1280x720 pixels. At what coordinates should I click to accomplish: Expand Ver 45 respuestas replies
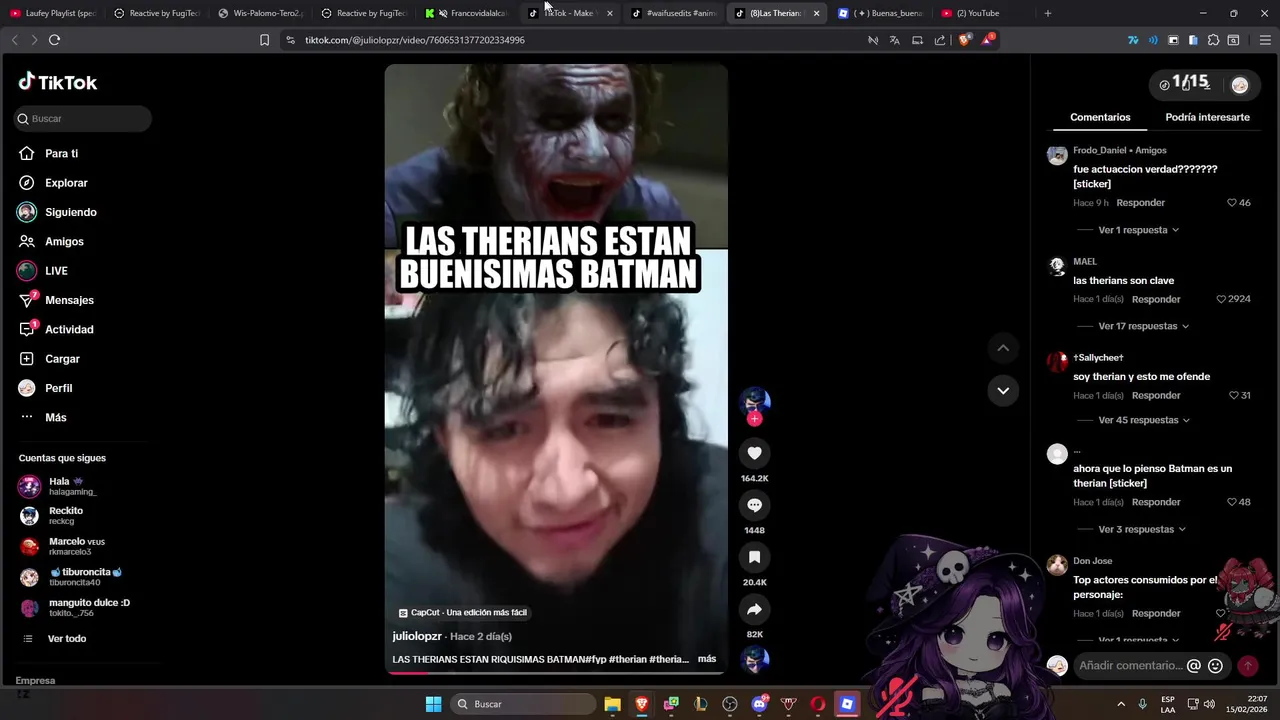click(x=1145, y=420)
